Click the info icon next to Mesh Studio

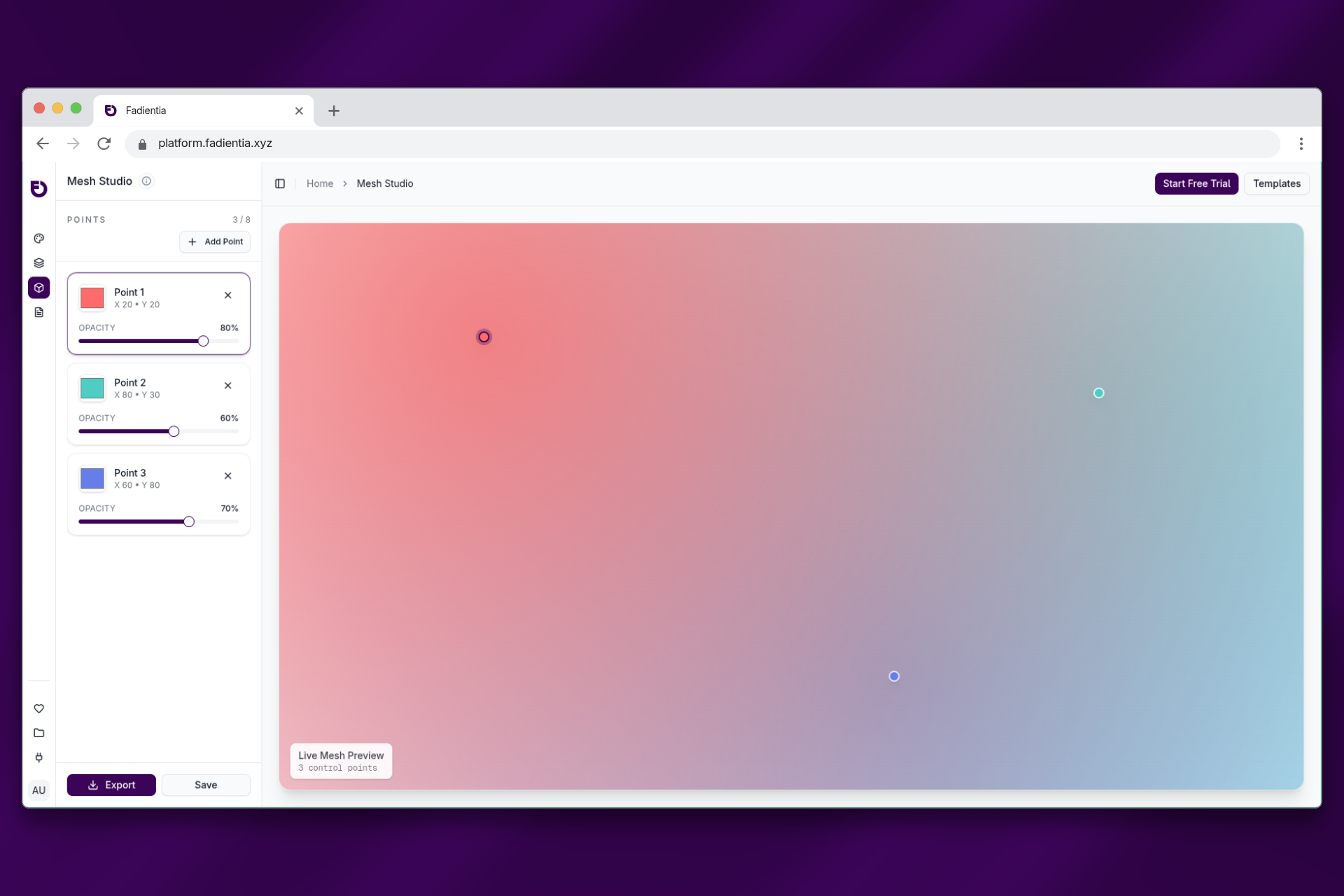[146, 181]
